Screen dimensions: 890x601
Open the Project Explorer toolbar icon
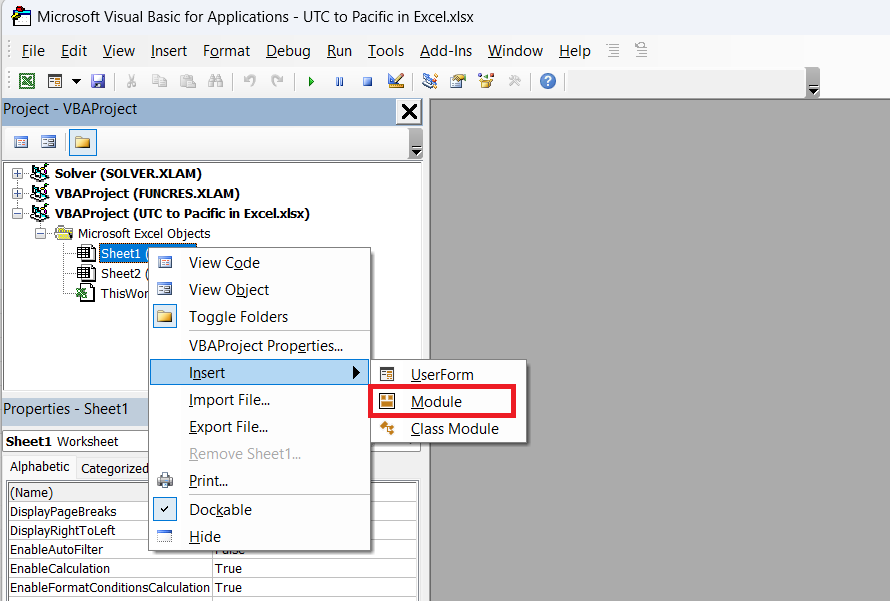click(430, 81)
